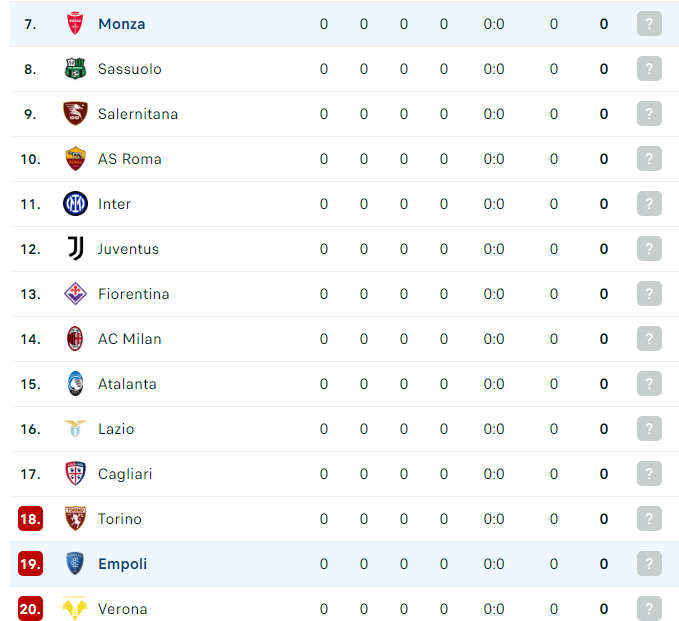Click the question-mark form button for Inter
The image size is (679, 621).
[x=649, y=204]
